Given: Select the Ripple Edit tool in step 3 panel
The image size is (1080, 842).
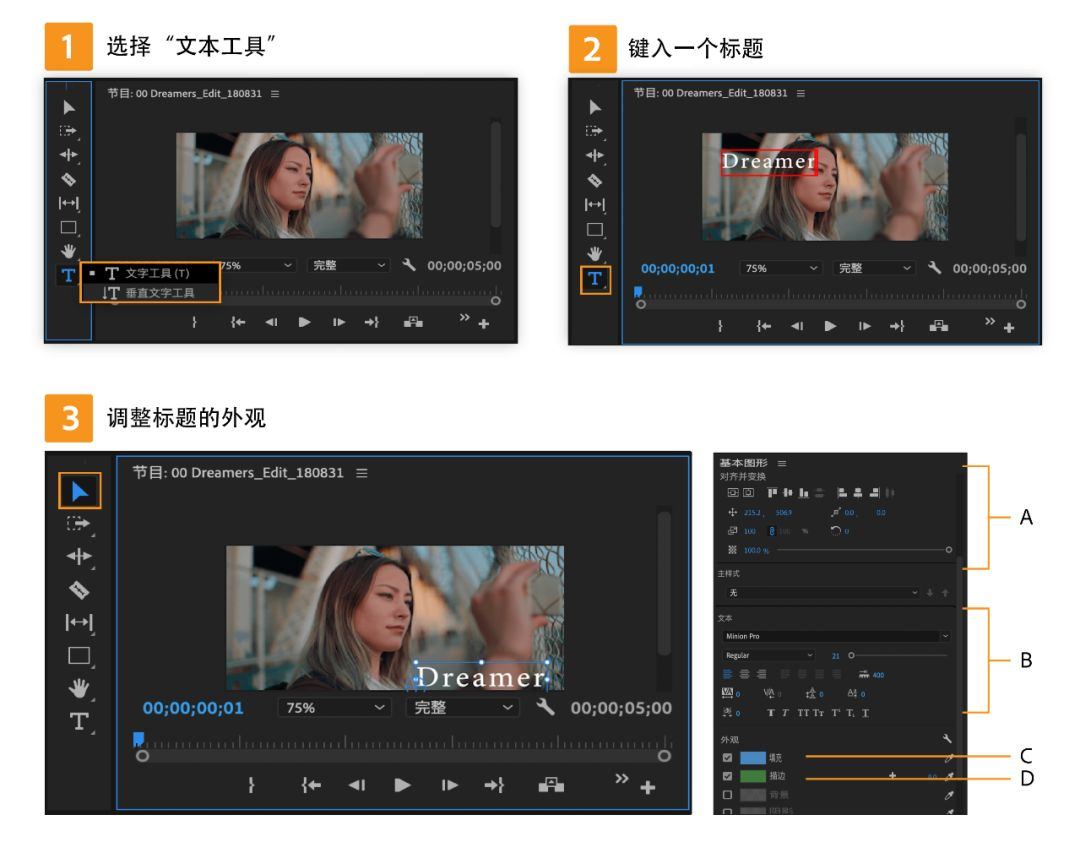Looking at the screenshot, I should click(x=79, y=556).
